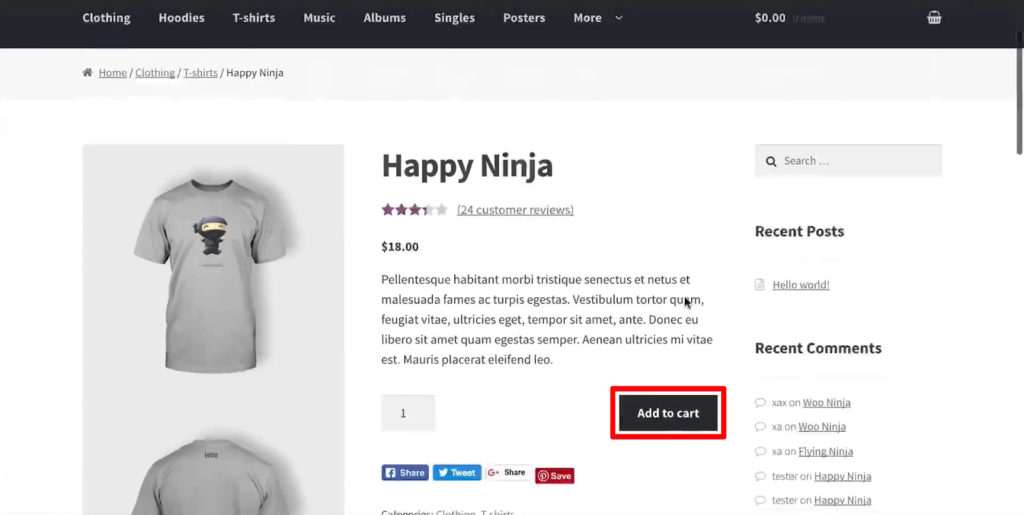Open the Music menu item
The image size is (1024, 515).
click(319, 18)
